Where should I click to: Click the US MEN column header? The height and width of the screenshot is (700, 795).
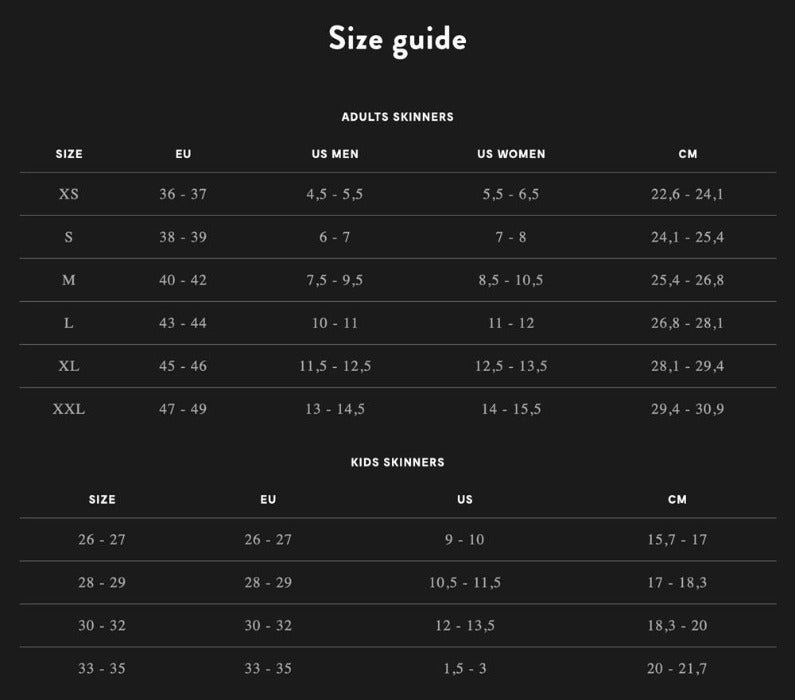pos(335,154)
